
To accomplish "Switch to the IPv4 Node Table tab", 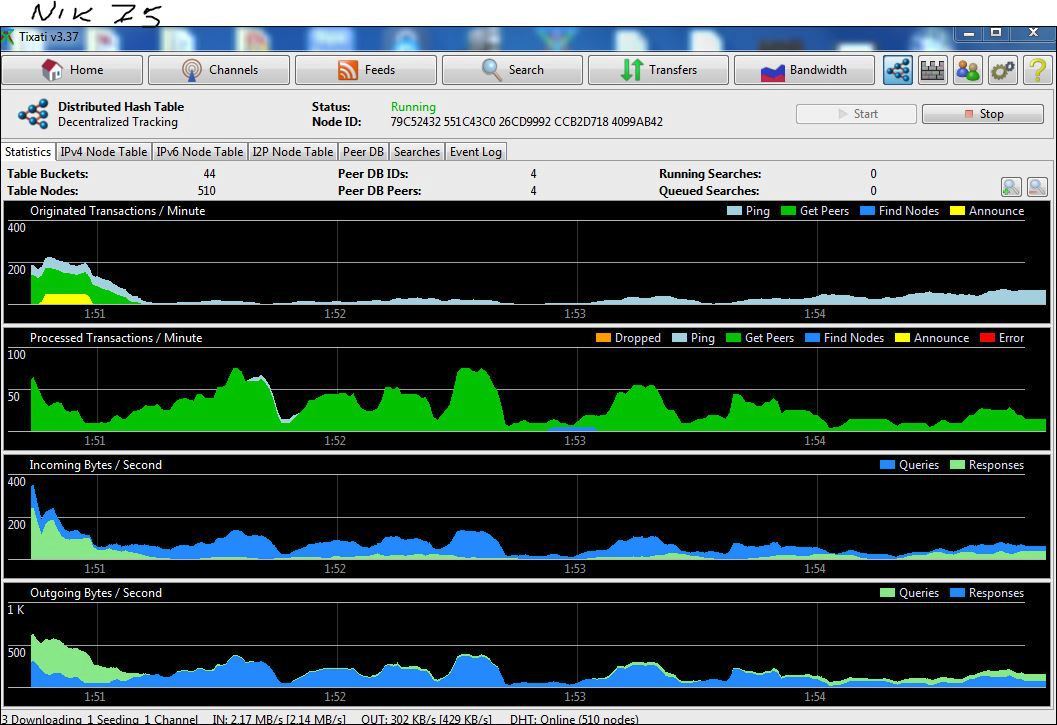I will point(104,152).
